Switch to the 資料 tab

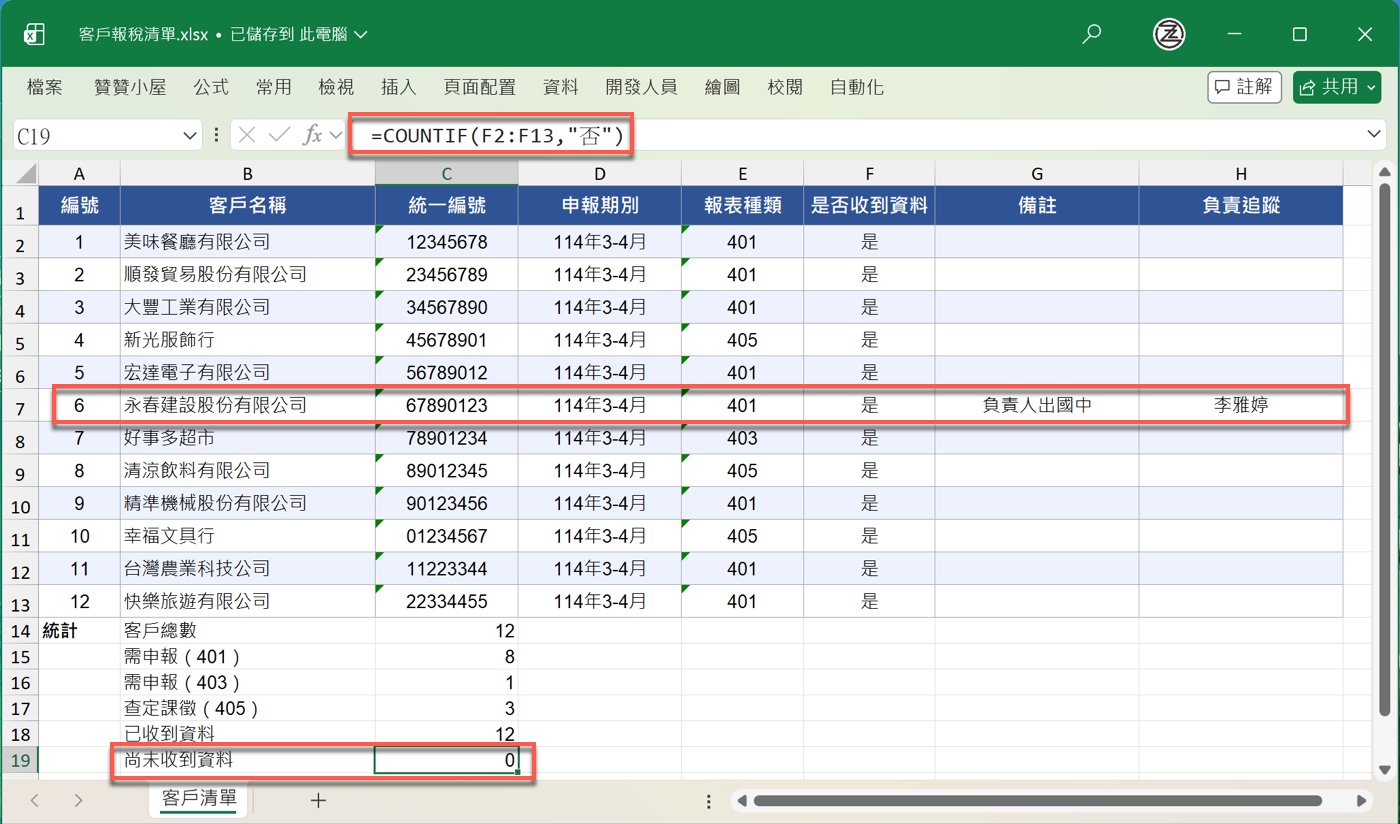[561, 87]
